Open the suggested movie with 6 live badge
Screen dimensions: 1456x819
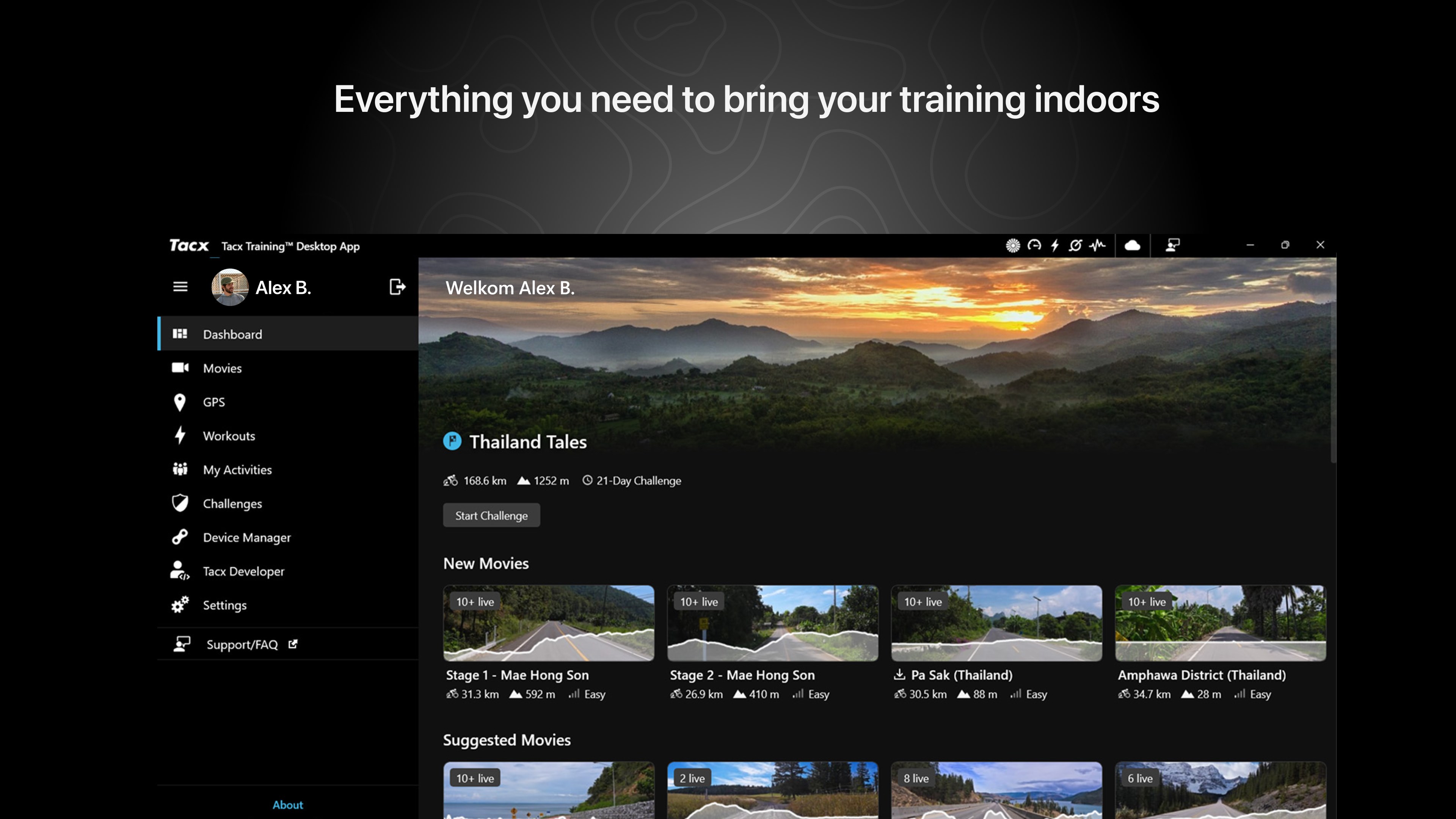(1220, 790)
